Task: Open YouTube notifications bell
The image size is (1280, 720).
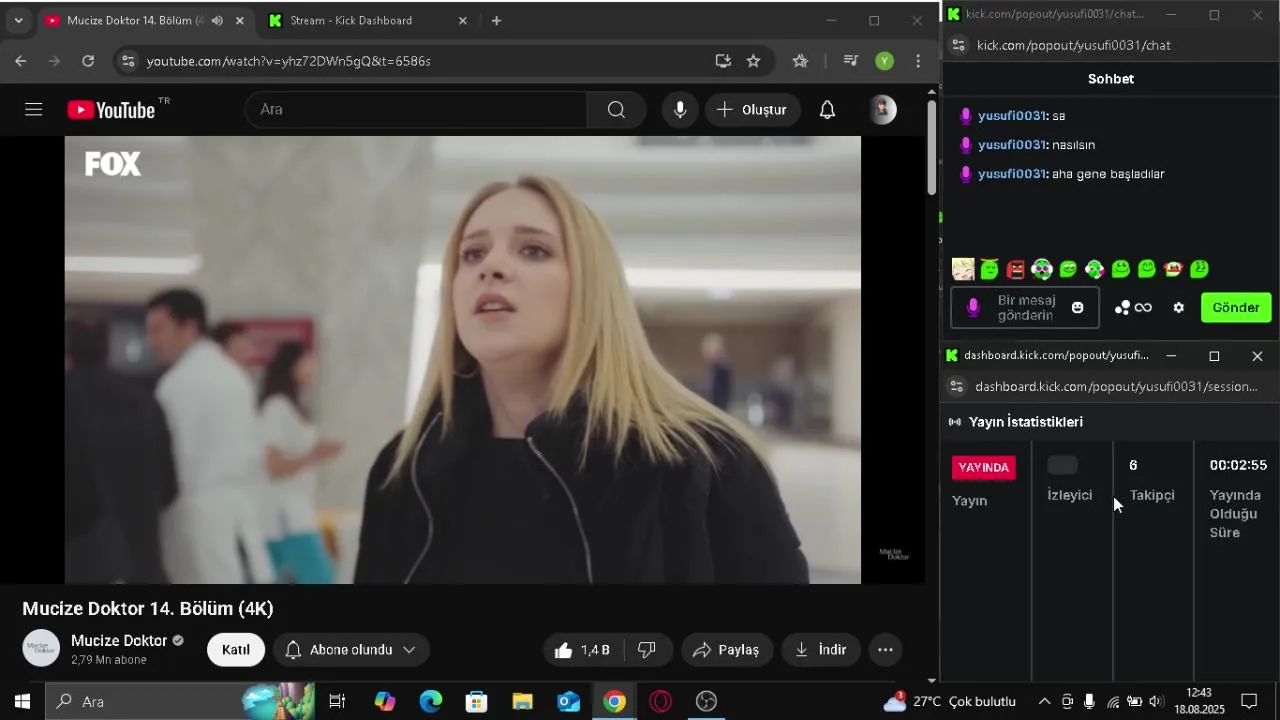Action: click(827, 110)
